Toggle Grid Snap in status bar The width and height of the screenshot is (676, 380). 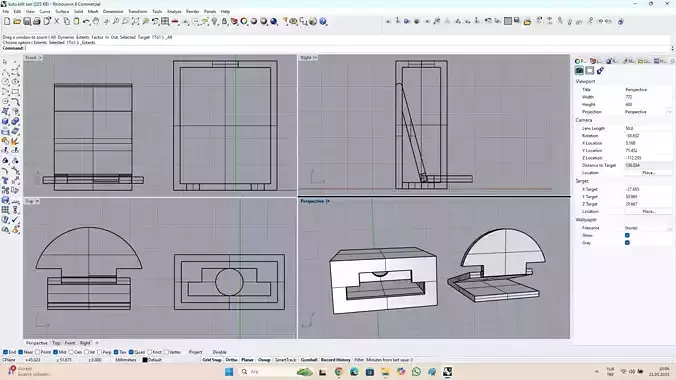click(x=212, y=360)
